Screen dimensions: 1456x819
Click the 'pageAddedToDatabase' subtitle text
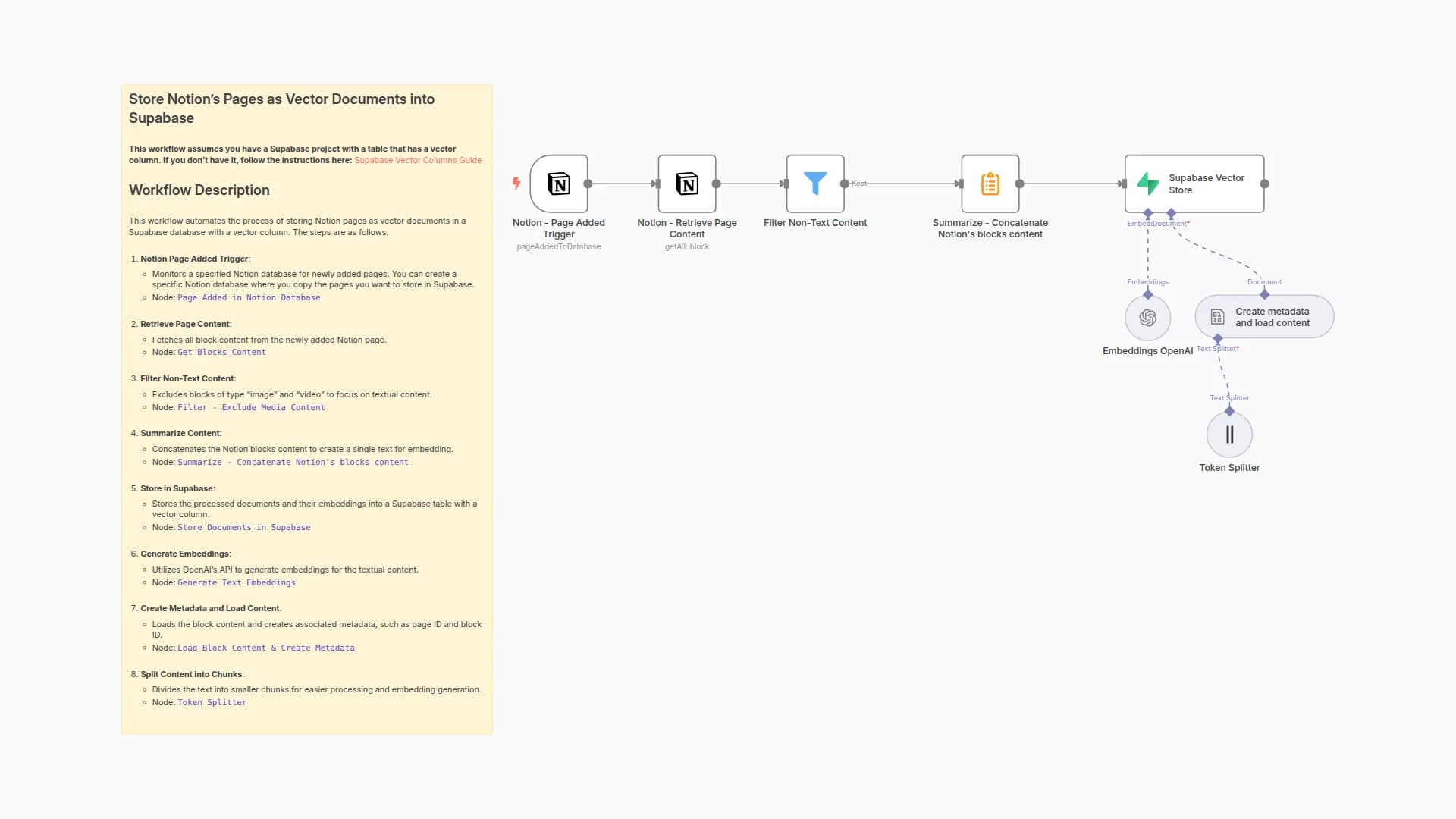tap(559, 247)
